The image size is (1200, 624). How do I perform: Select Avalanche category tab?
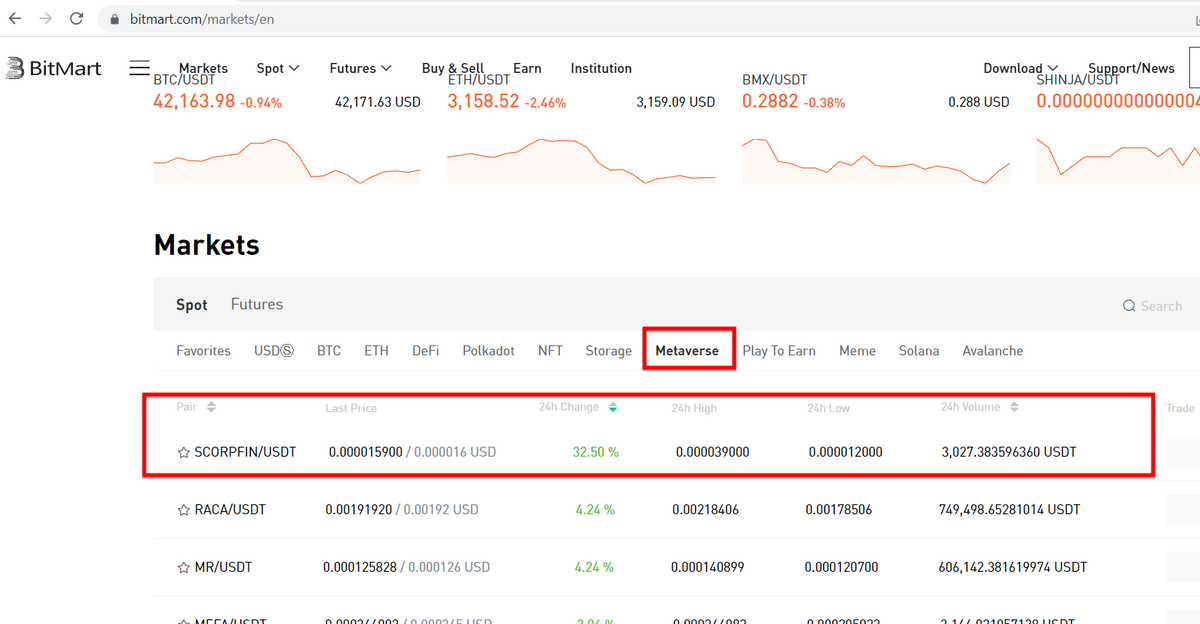(993, 351)
